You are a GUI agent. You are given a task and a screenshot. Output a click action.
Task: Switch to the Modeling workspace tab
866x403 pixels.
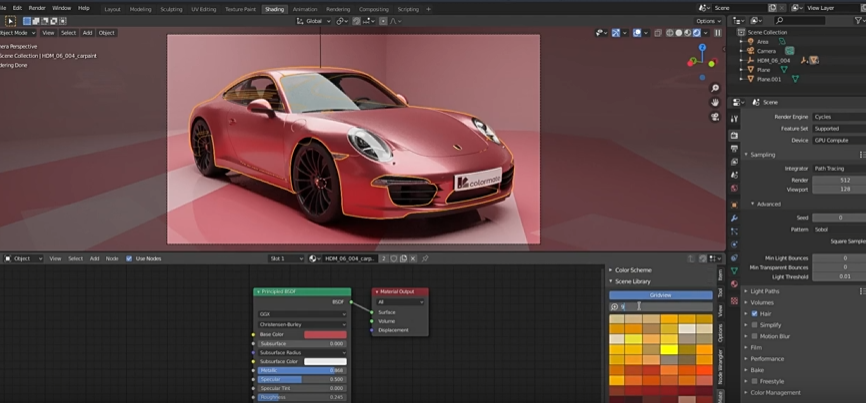pos(141,9)
